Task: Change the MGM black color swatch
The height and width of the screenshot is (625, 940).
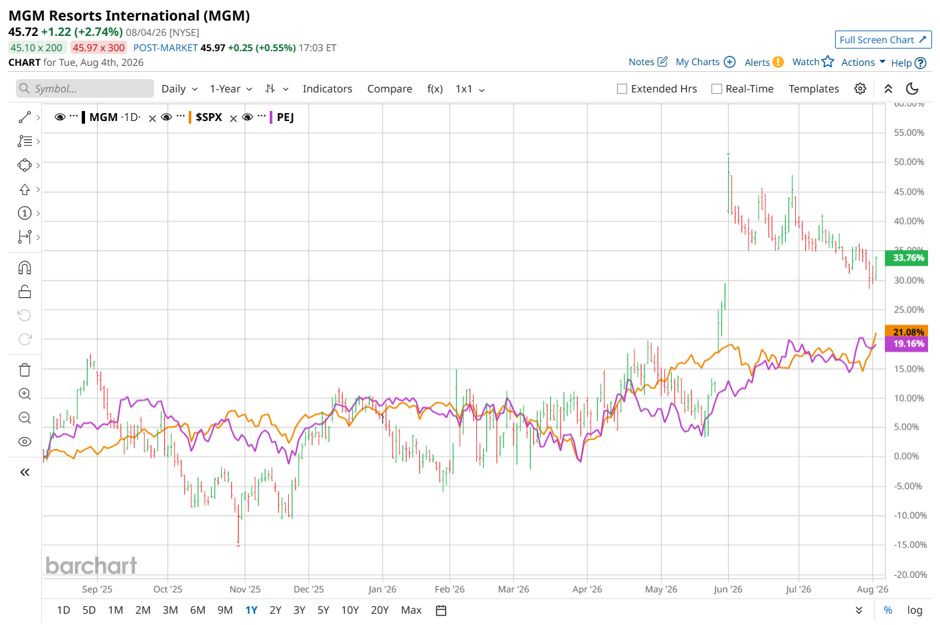Action: pyautogui.click(x=83, y=117)
